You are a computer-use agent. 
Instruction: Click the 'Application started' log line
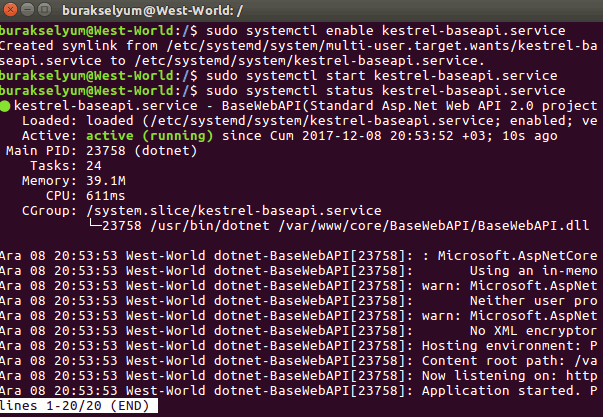(x=298, y=391)
